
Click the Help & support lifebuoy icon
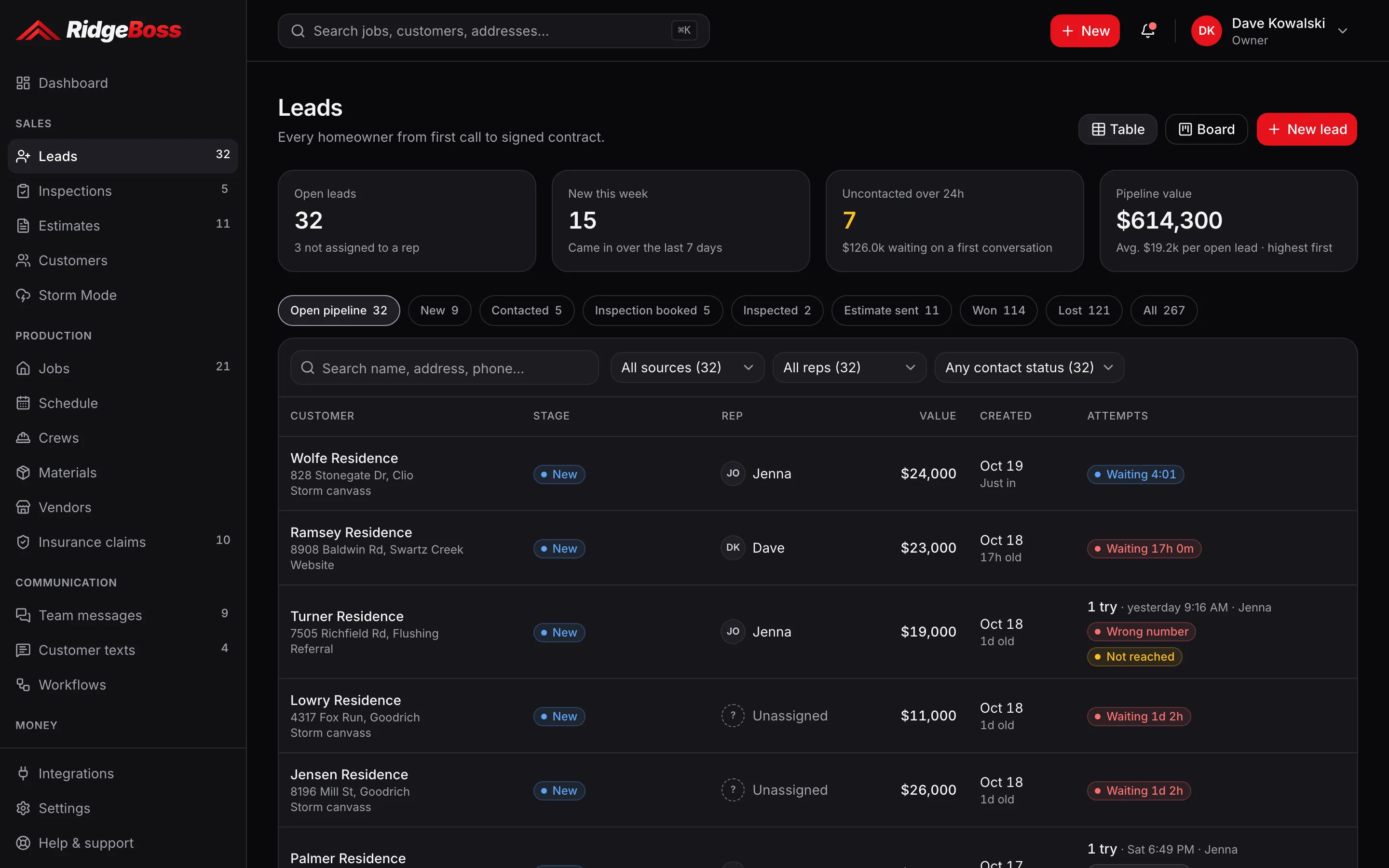pyautogui.click(x=23, y=843)
